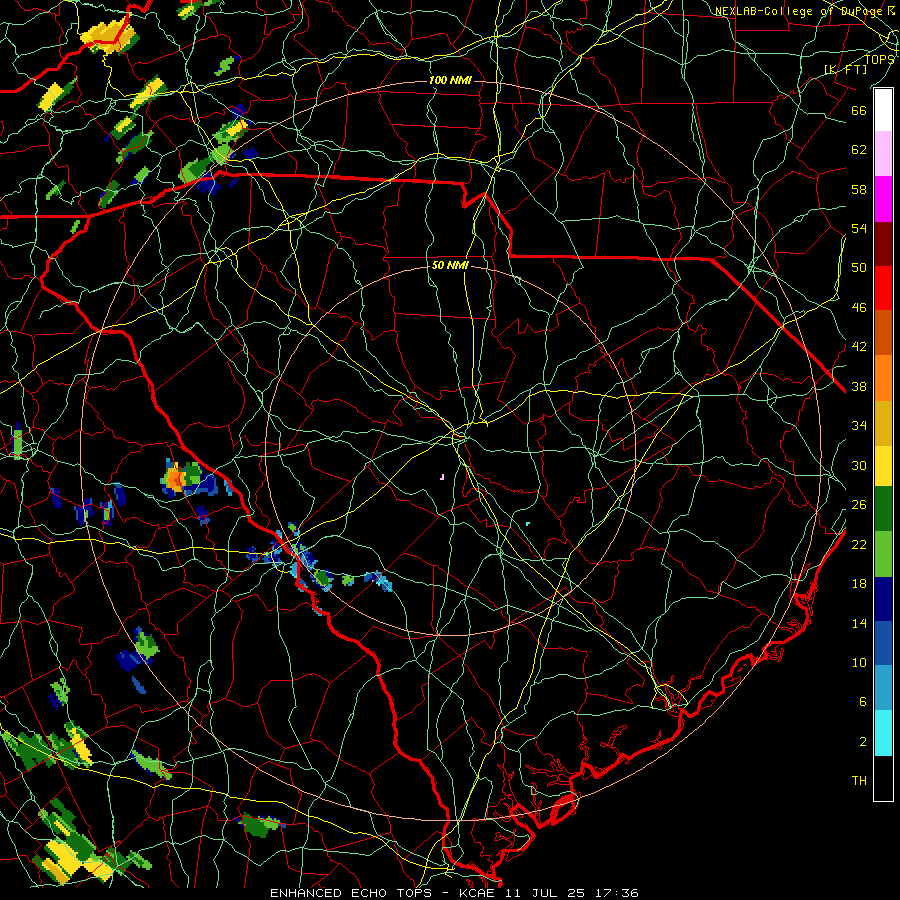Click the legend value "14"

point(859,624)
